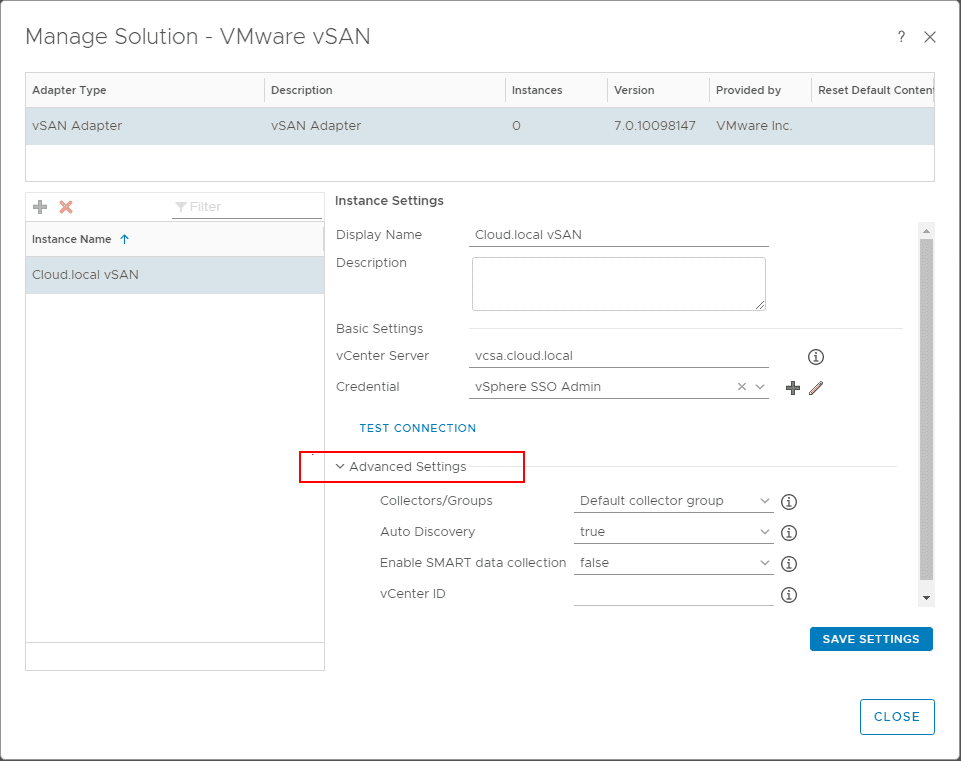Click the Test Connection link

pos(418,428)
